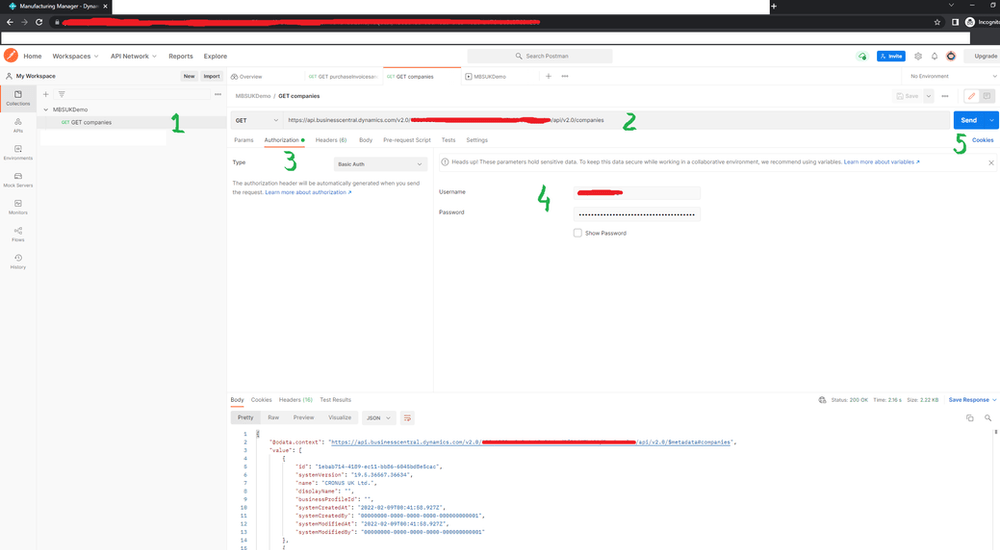Open the Basic Auth type dropdown
The width and height of the screenshot is (1000, 550).
380,164
